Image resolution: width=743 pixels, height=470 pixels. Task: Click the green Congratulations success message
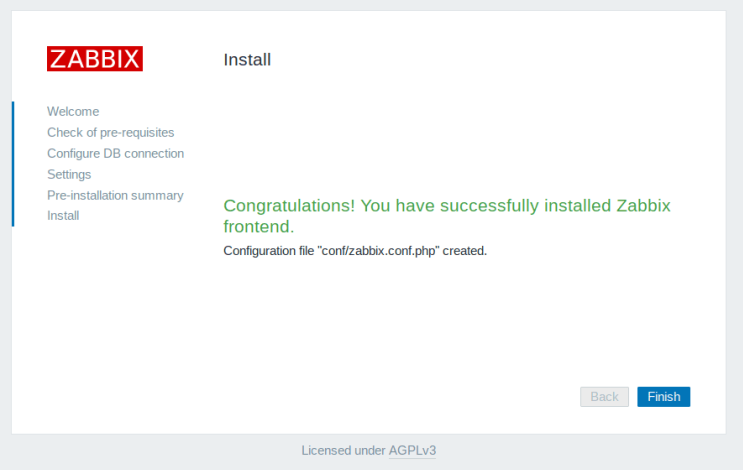[x=446, y=216]
